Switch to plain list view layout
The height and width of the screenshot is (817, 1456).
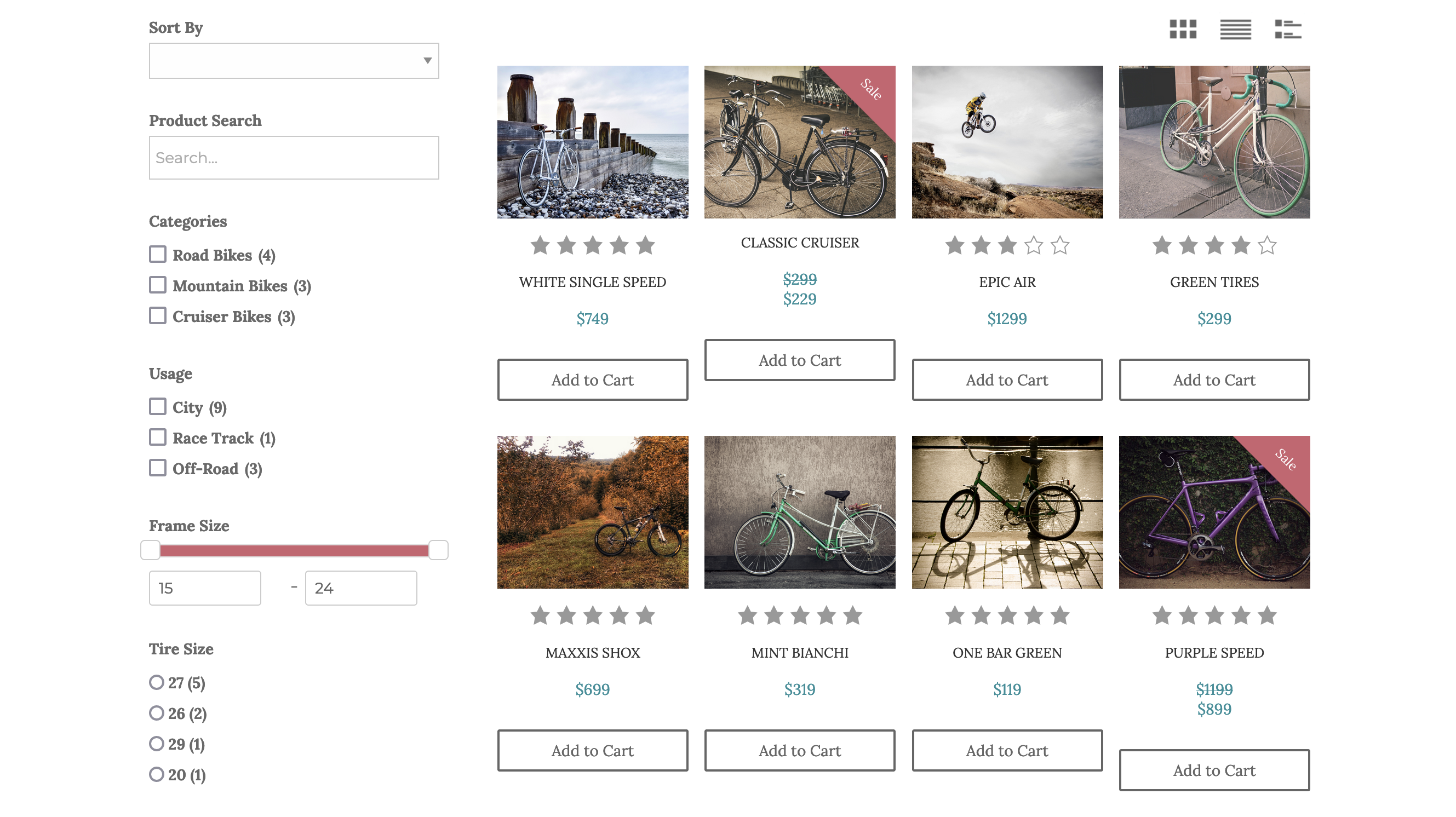(x=1235, y=30)
